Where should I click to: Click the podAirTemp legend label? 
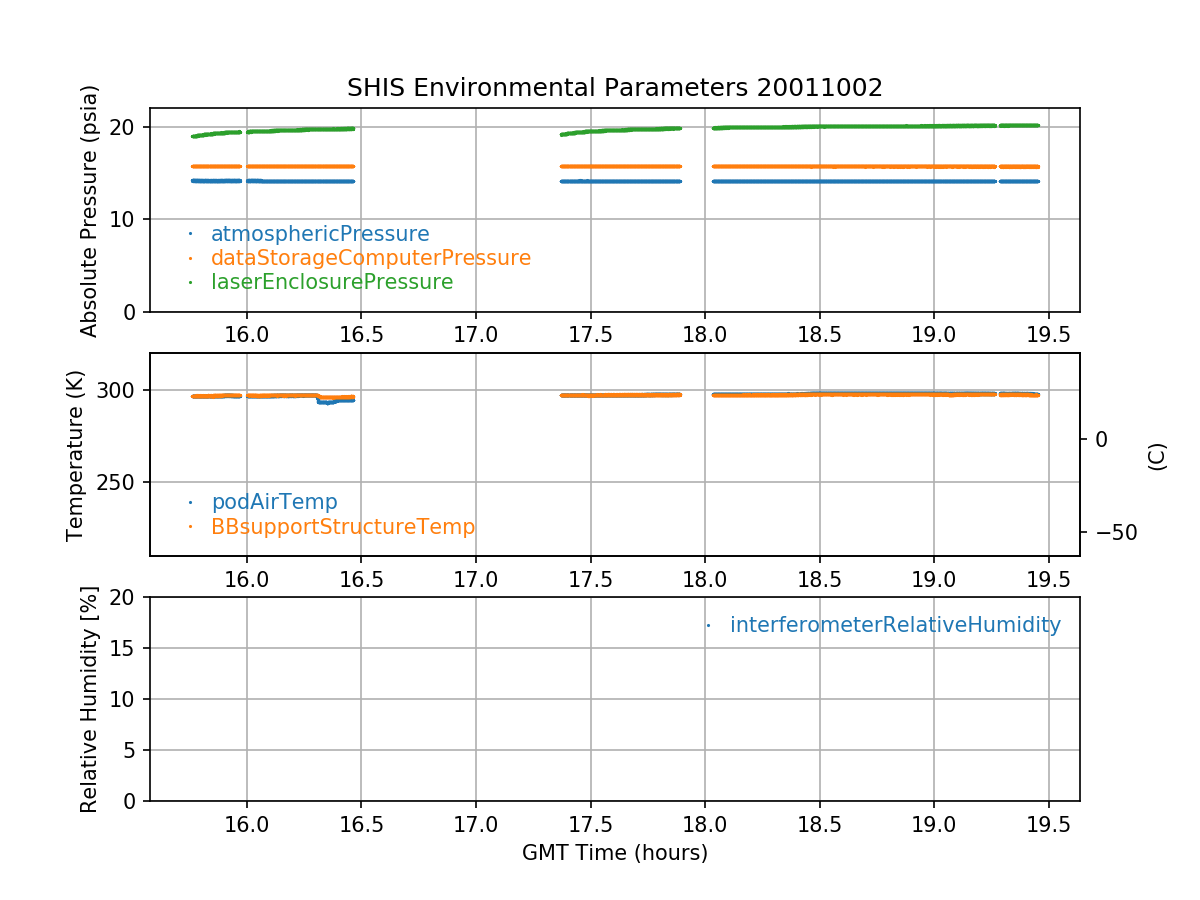pos(274,502)
